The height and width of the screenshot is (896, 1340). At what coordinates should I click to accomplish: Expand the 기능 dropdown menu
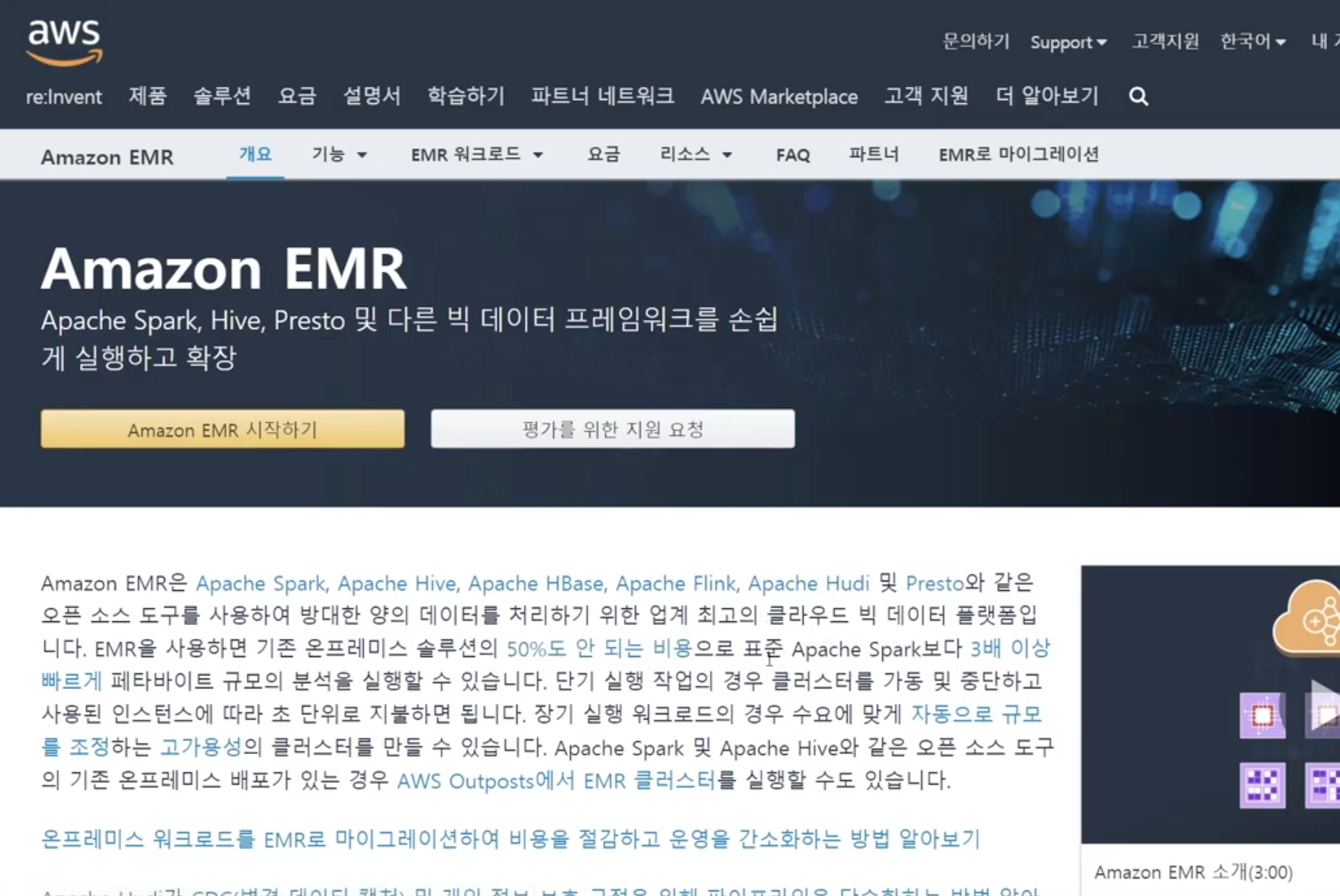tap(340, 154)
